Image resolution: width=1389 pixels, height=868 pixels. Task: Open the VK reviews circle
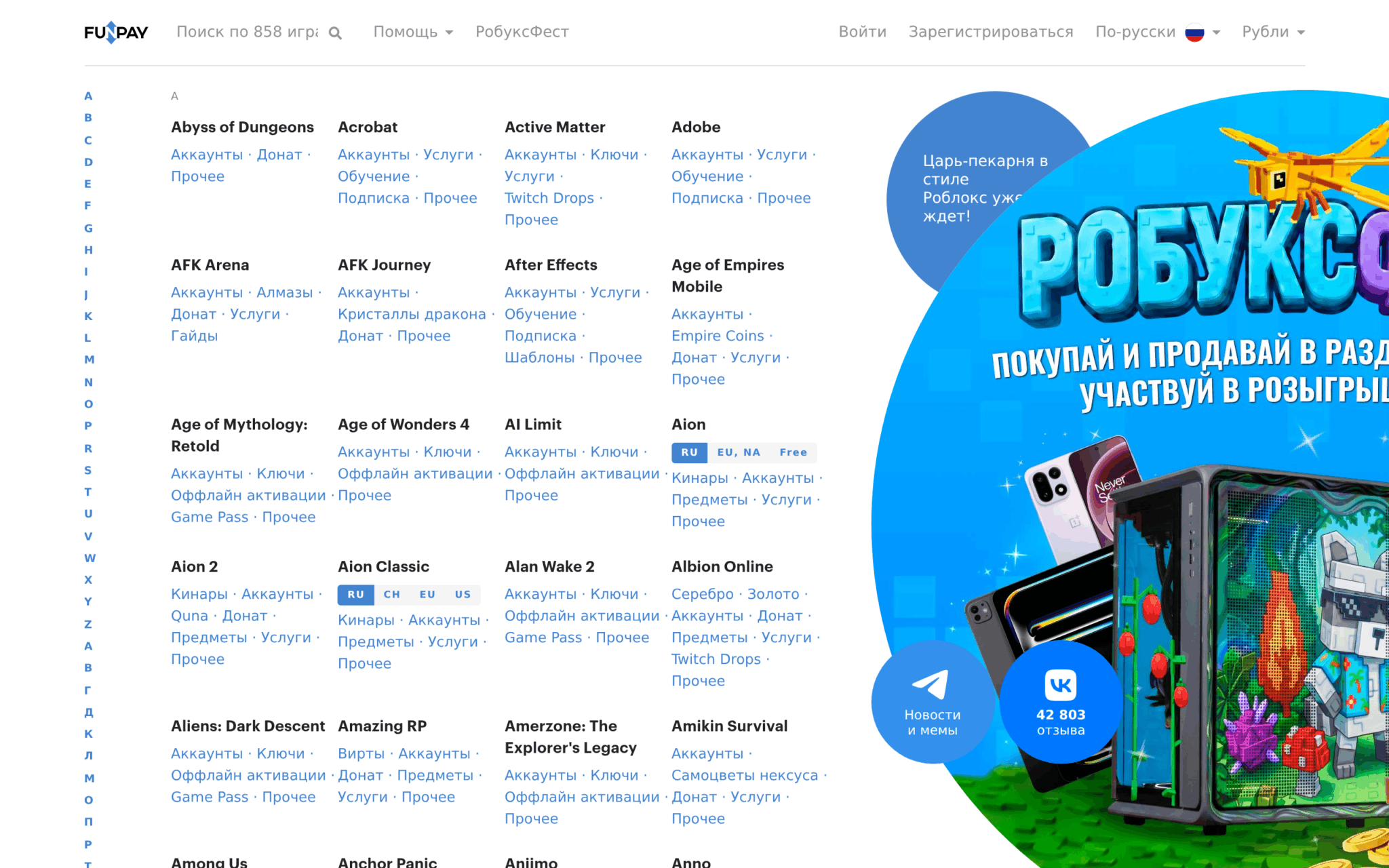(x=1061, y=702)
